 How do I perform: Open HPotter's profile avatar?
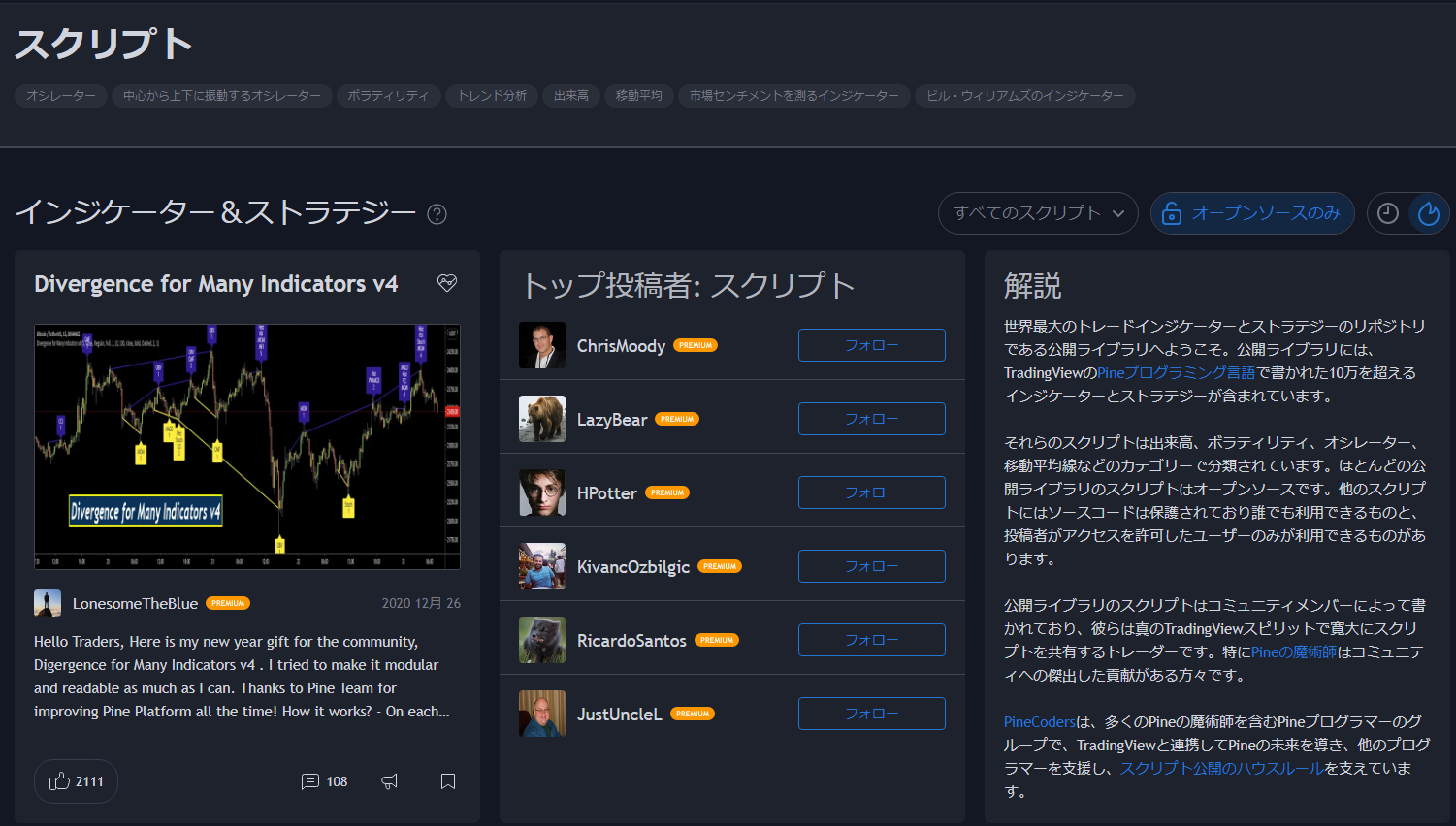541,492
